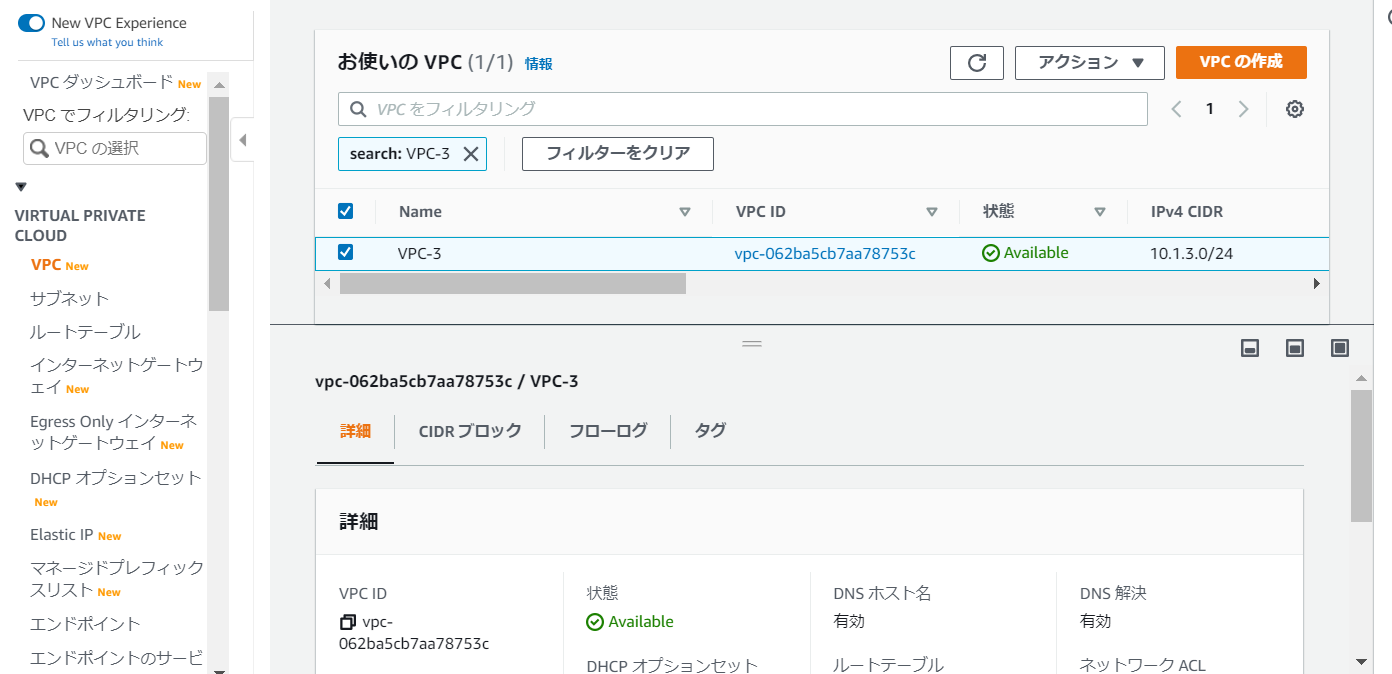Copy VPC ID using the copy icon
This screenshot has height=674, width=1392.
(348, 622)
